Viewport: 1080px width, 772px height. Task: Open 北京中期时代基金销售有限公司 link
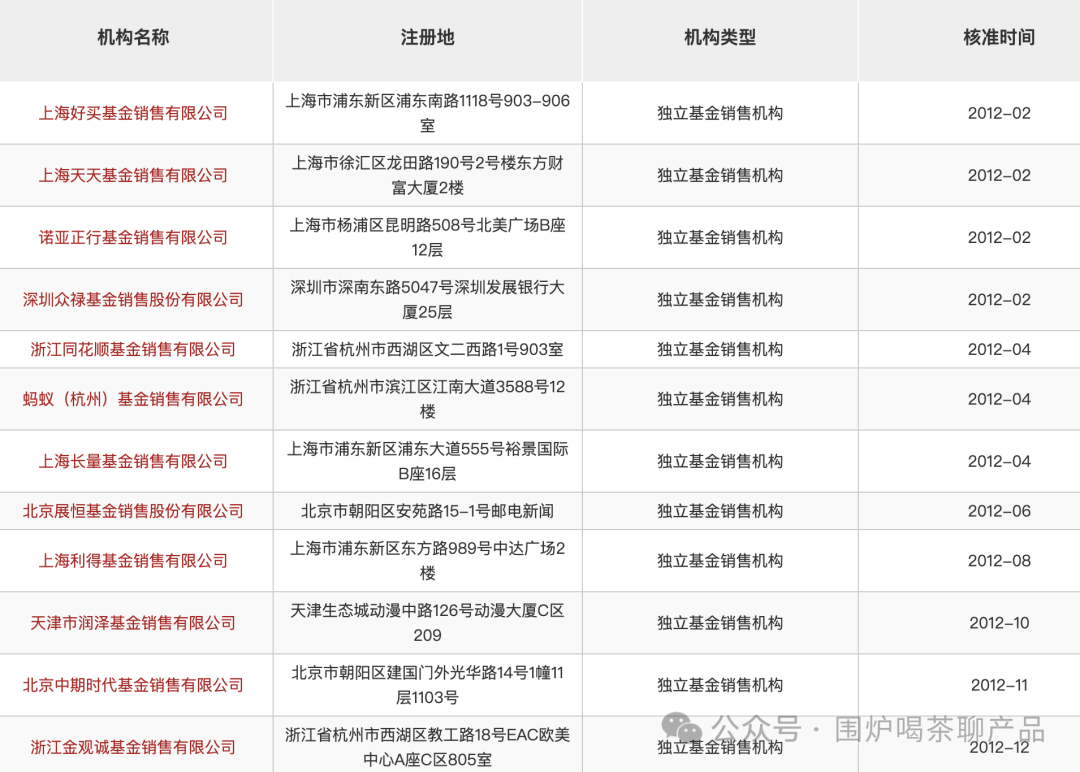point(133,685)
